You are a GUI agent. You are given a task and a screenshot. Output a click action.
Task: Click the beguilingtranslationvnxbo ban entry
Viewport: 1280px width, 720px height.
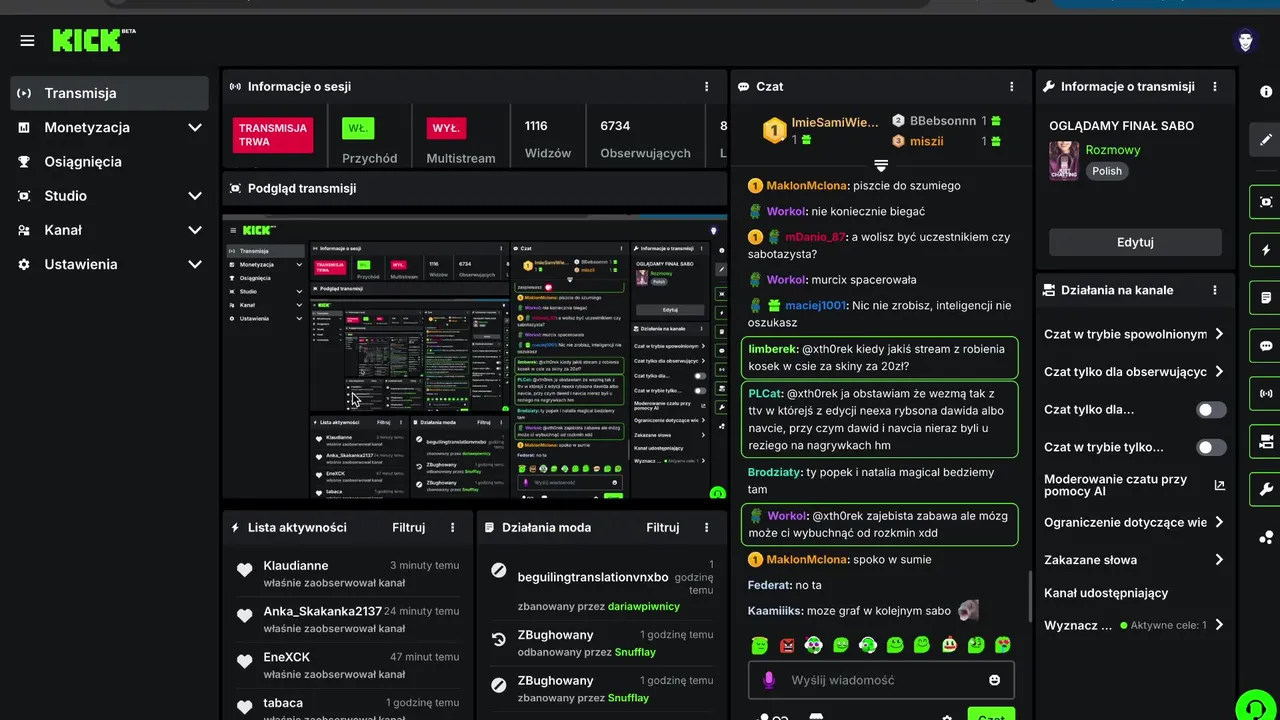602,584
